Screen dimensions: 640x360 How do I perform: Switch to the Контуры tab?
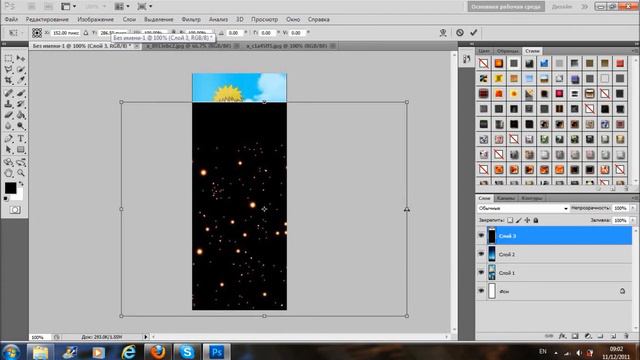(x=532, y=198)
